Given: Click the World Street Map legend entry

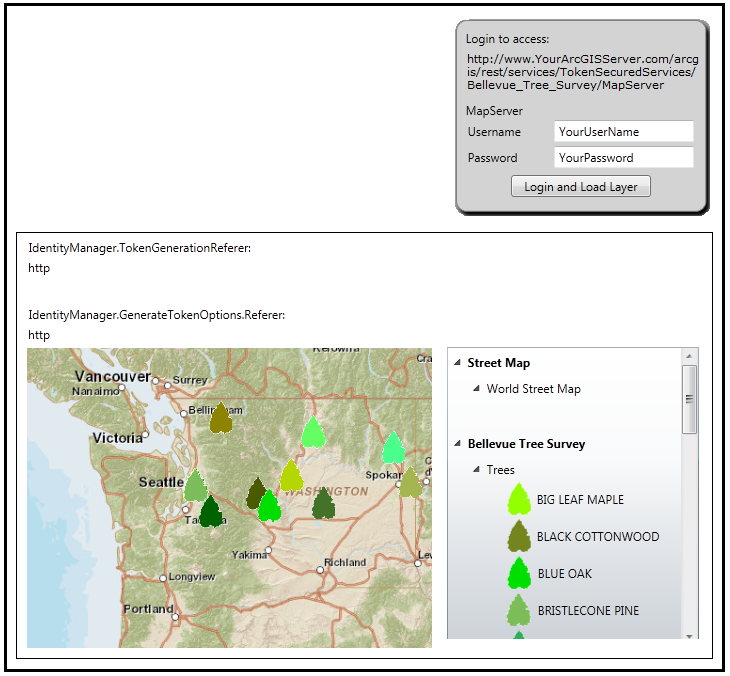Looking at the screenshot, I should (x=534, y=389).
